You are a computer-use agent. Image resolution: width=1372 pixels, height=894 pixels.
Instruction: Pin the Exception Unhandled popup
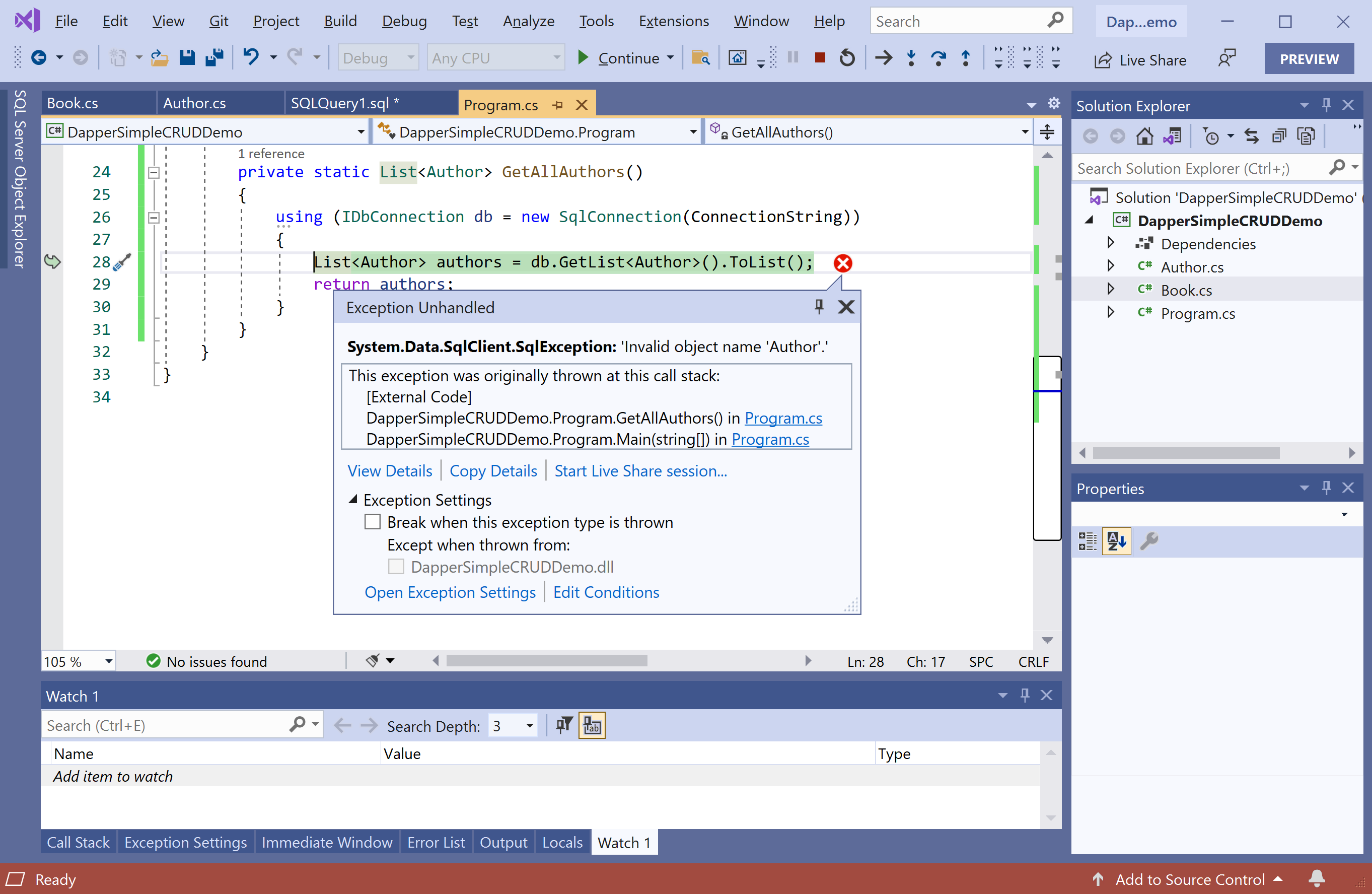(x=819, y=307)
